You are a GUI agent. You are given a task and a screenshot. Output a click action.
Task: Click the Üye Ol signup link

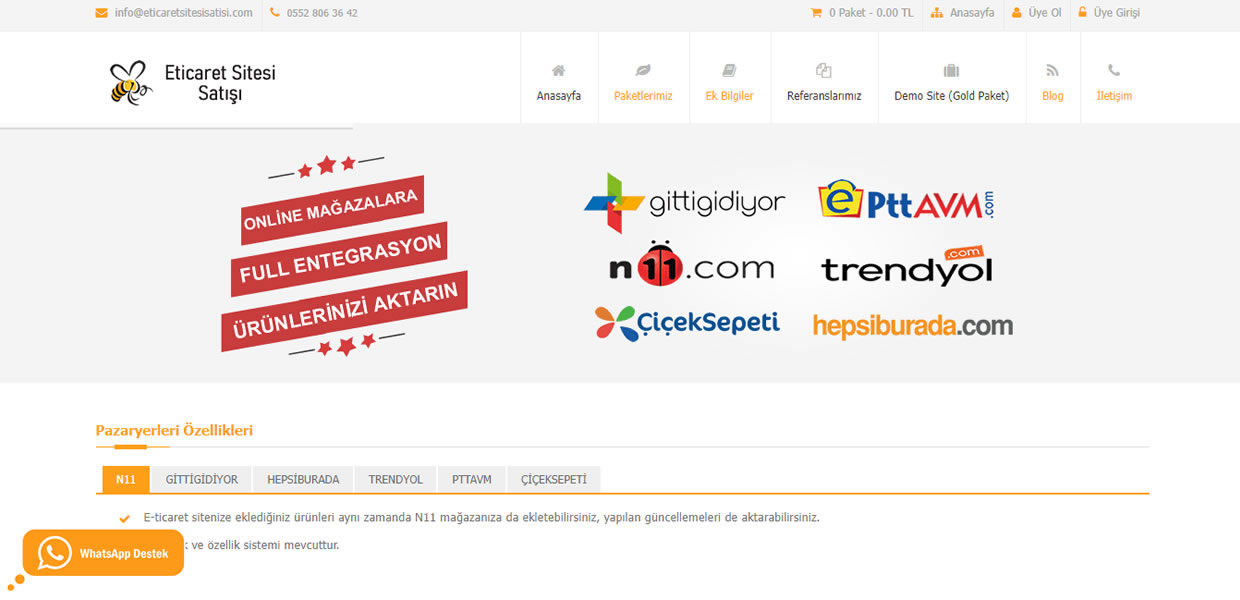click(1037, 13)
